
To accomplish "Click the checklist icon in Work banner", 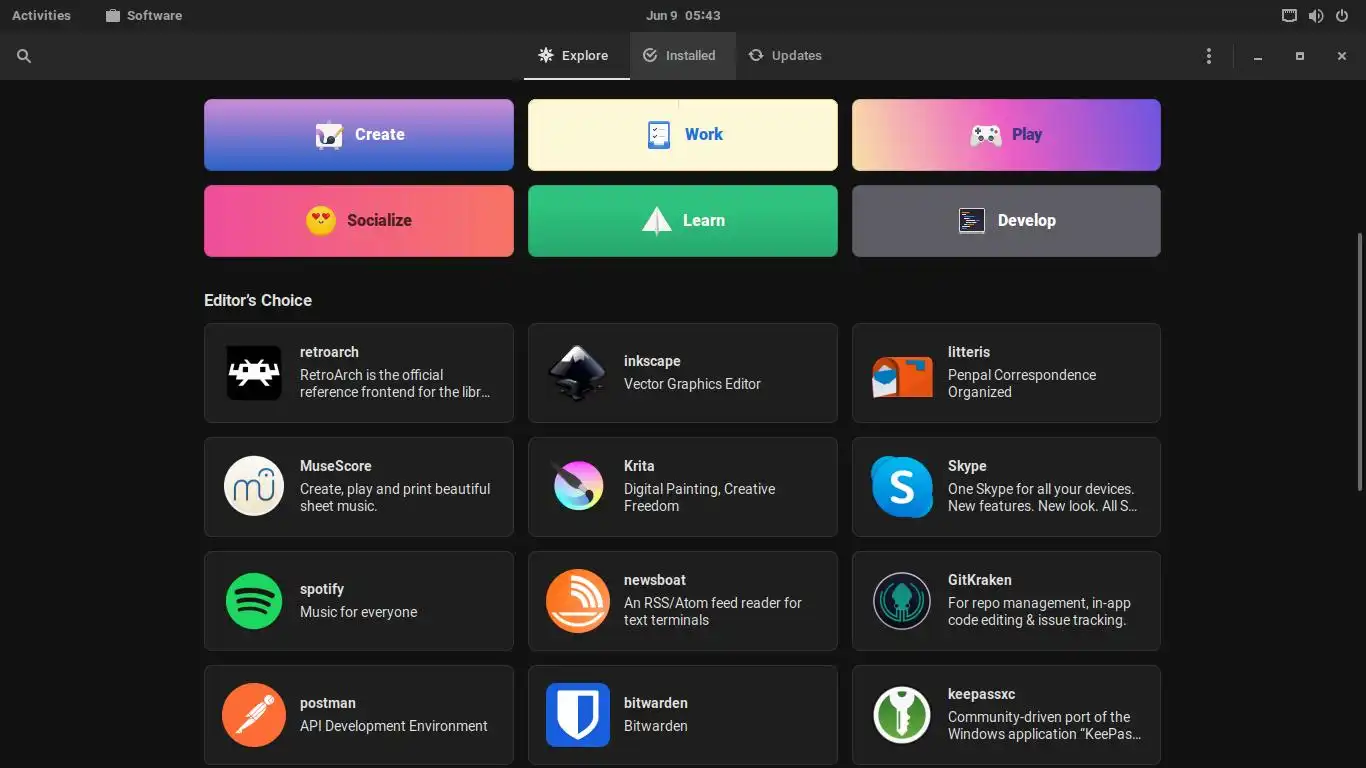I will click(659, 135).
